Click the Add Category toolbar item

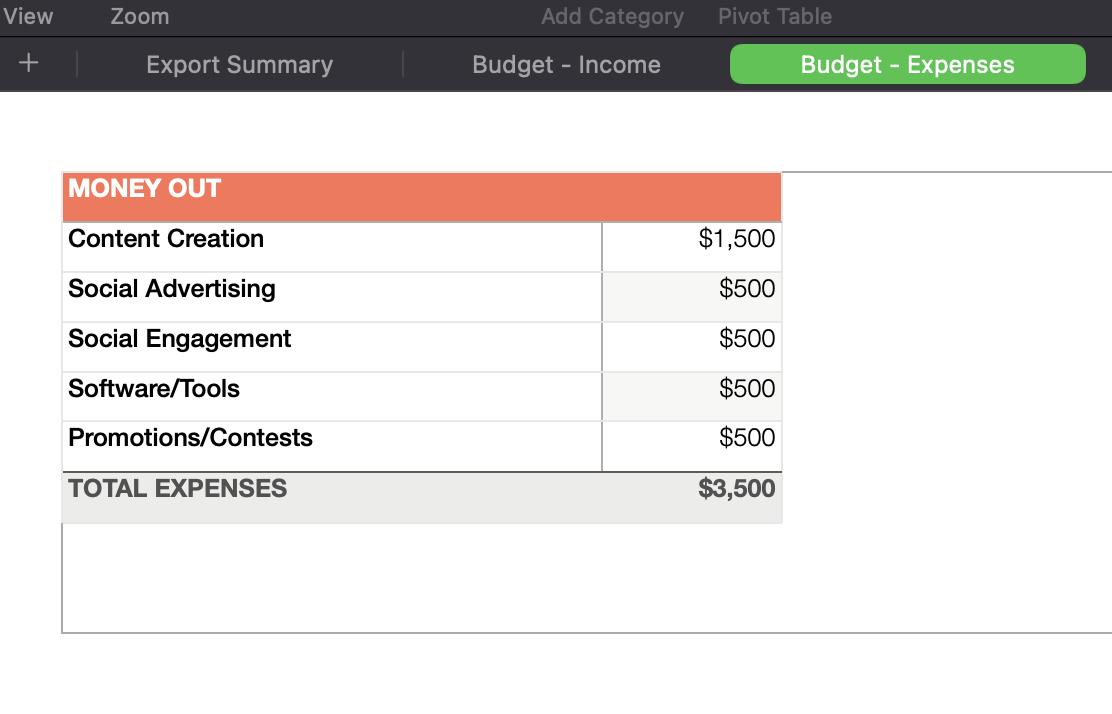click(x=612, y=16)
